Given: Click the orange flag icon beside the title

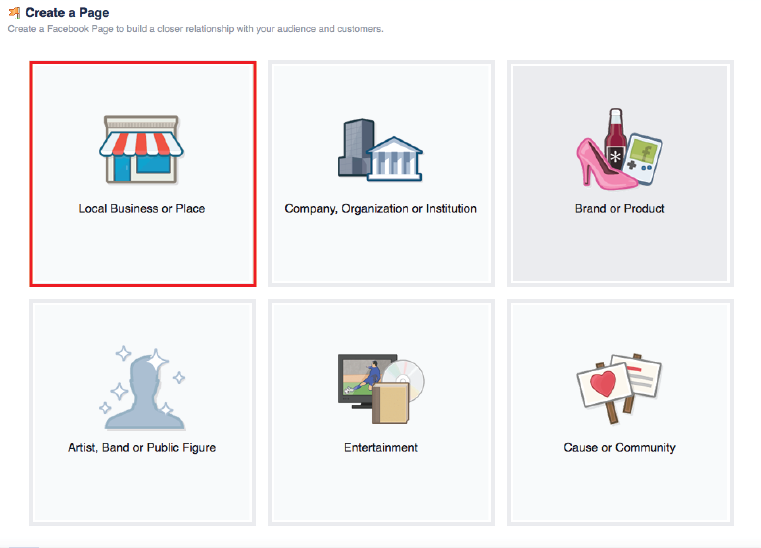Looking at the screenshot, I should click(x=14, y=13).
